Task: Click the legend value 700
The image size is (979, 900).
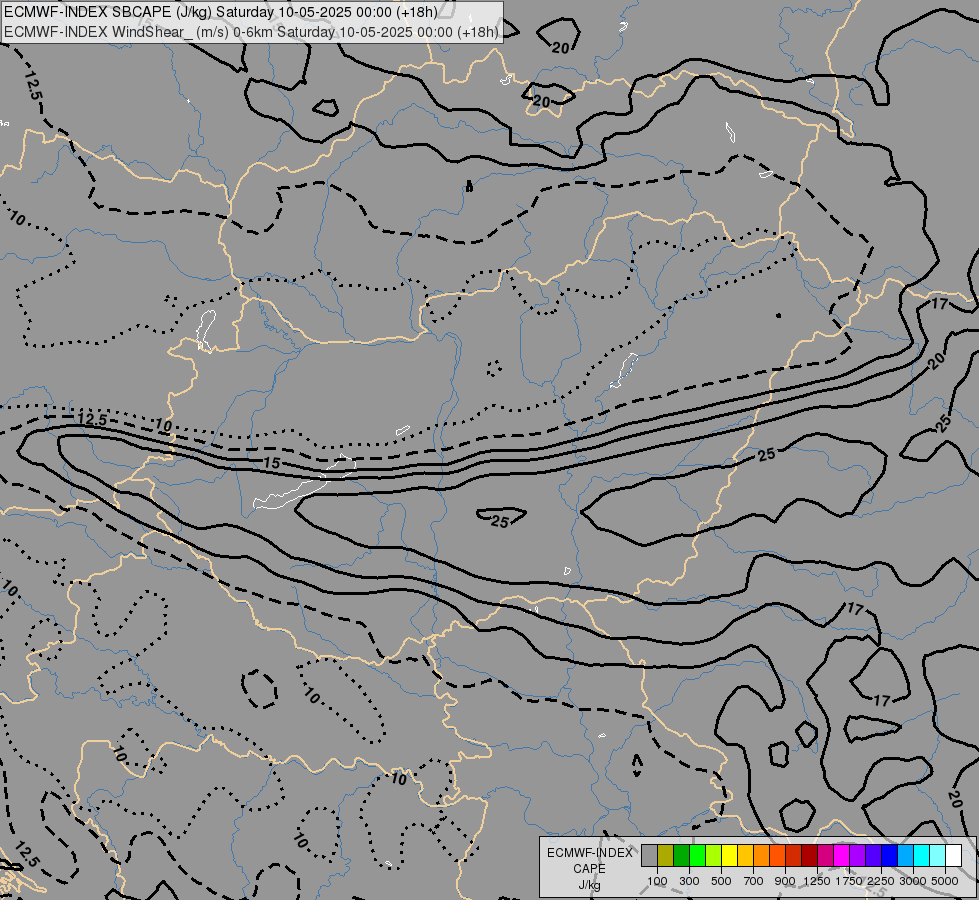Action: [754, 881]
